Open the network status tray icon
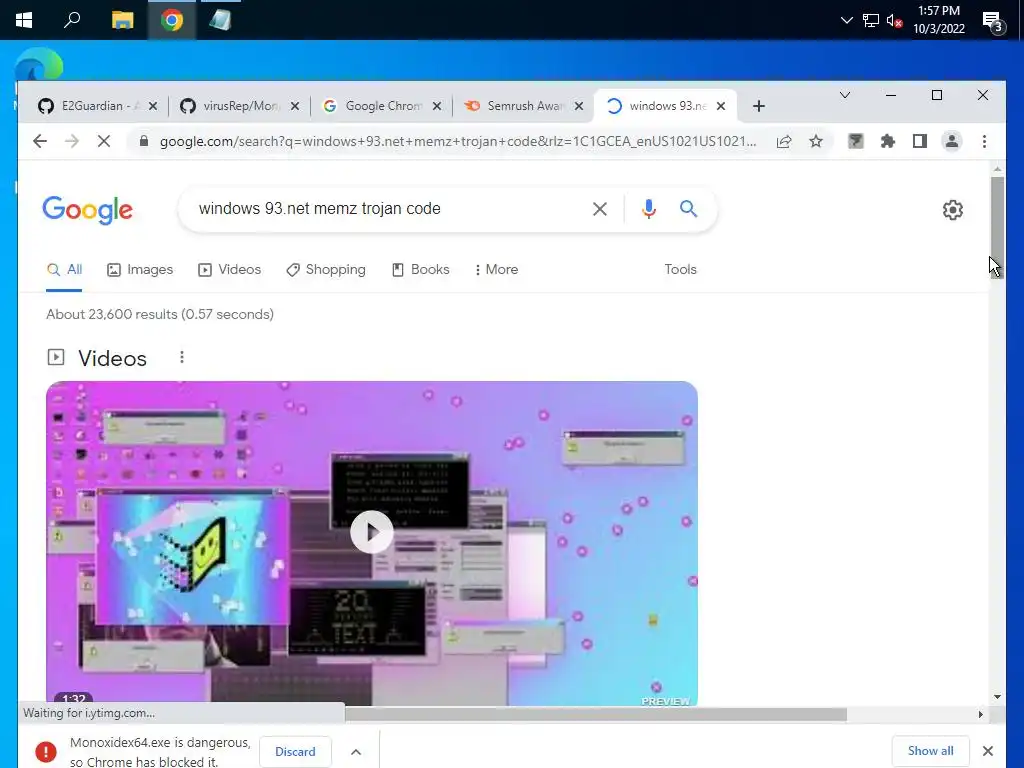The image size is (1024, 768). click(x=871, y=20)
